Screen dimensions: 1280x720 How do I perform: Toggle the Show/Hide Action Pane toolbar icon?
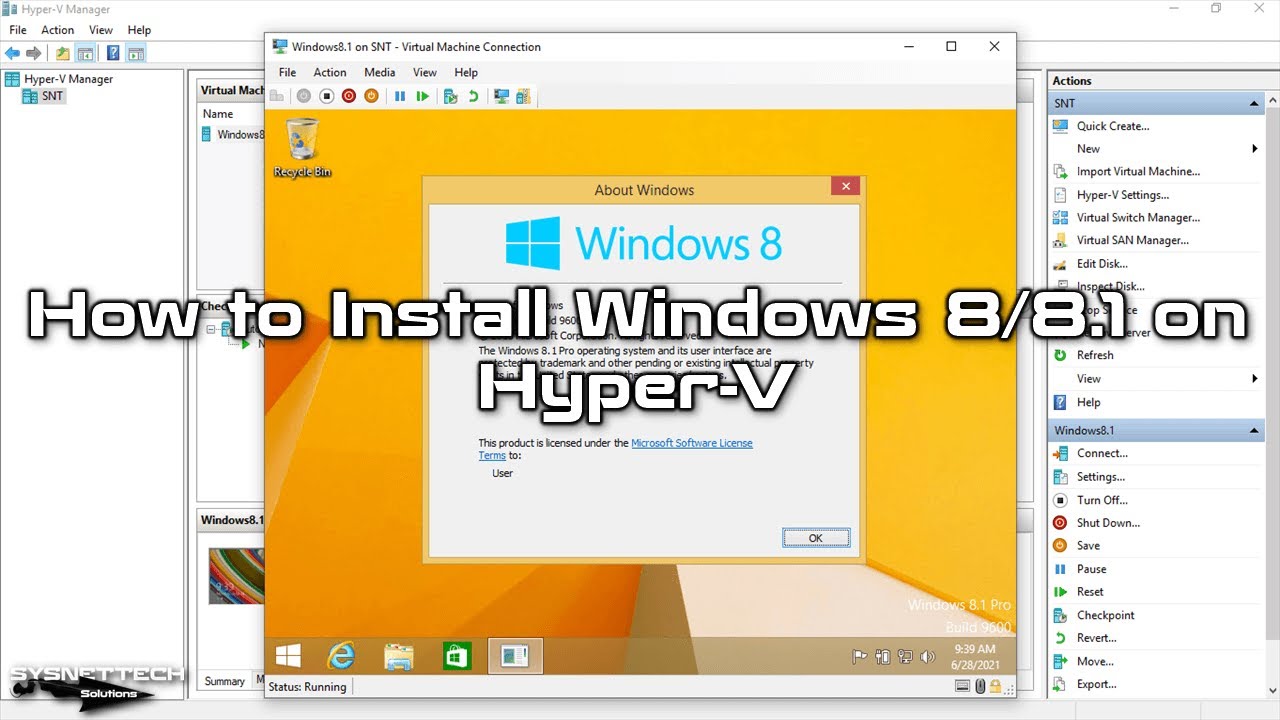pyautogui.click(x=136, y=53)
